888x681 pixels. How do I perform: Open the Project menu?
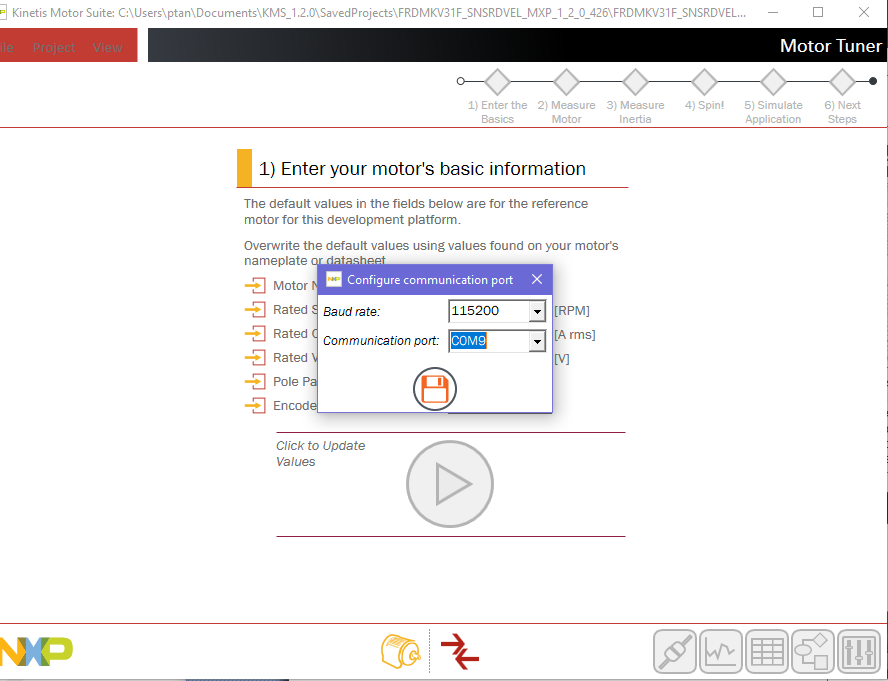(54, 48)
